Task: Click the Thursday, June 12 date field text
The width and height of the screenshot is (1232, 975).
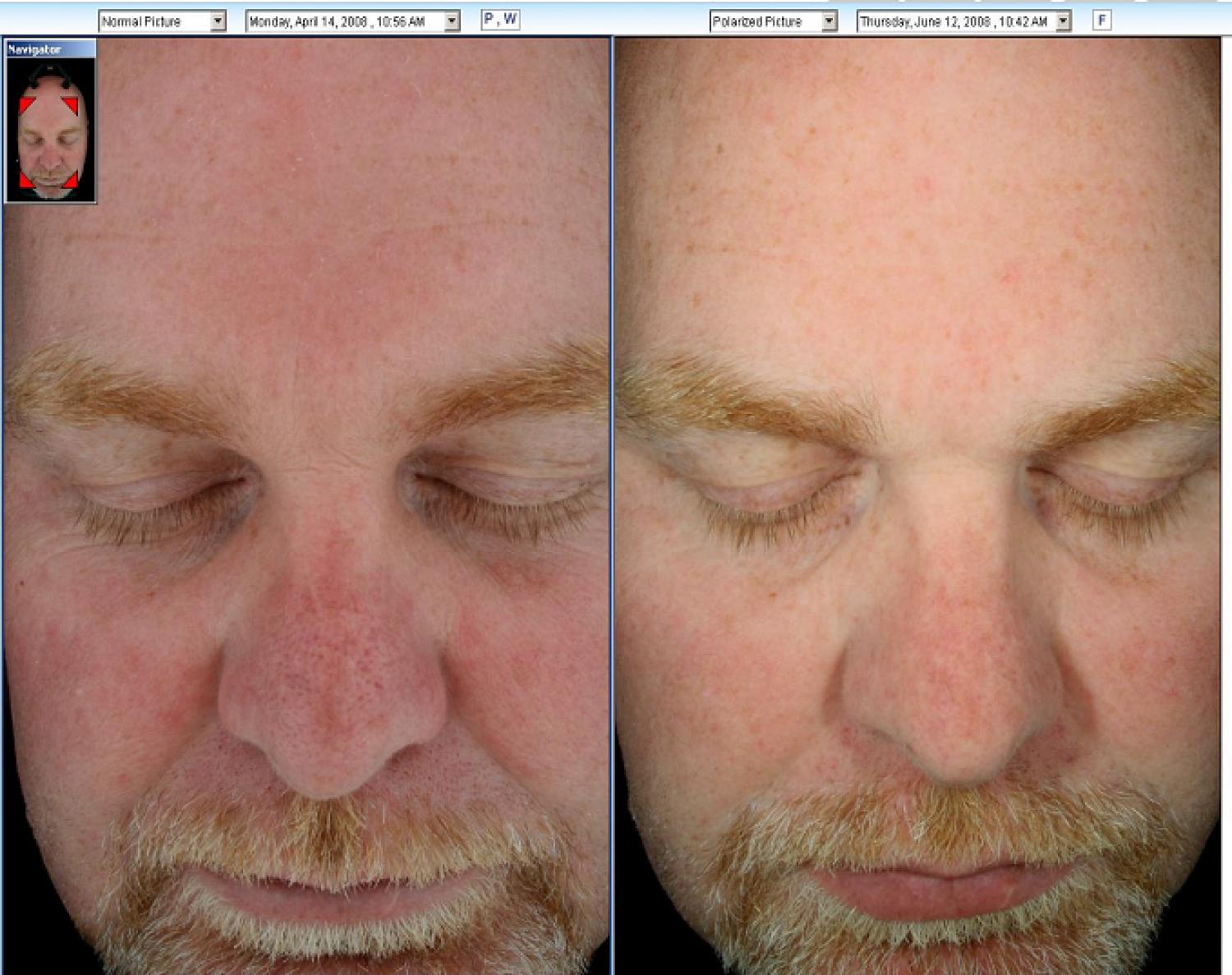Action: [x=954, y=21]
